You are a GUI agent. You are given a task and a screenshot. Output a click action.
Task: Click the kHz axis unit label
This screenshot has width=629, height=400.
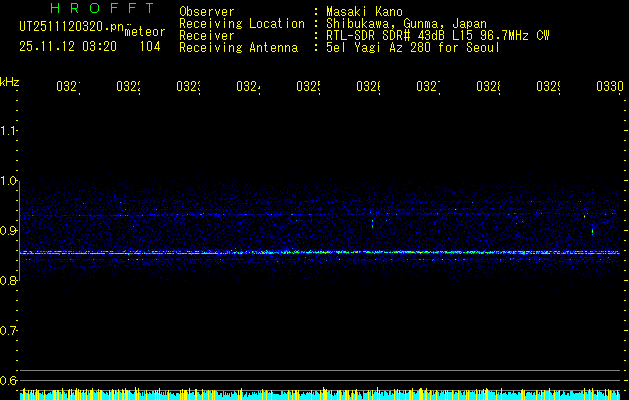point(9,82)
